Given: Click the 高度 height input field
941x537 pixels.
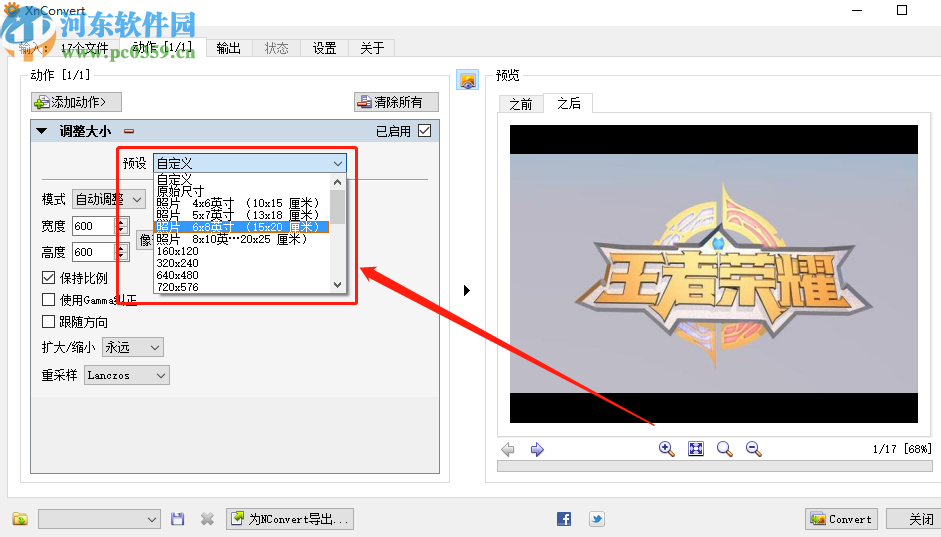Looking at the screenshot, I should [x=93, y=252].
